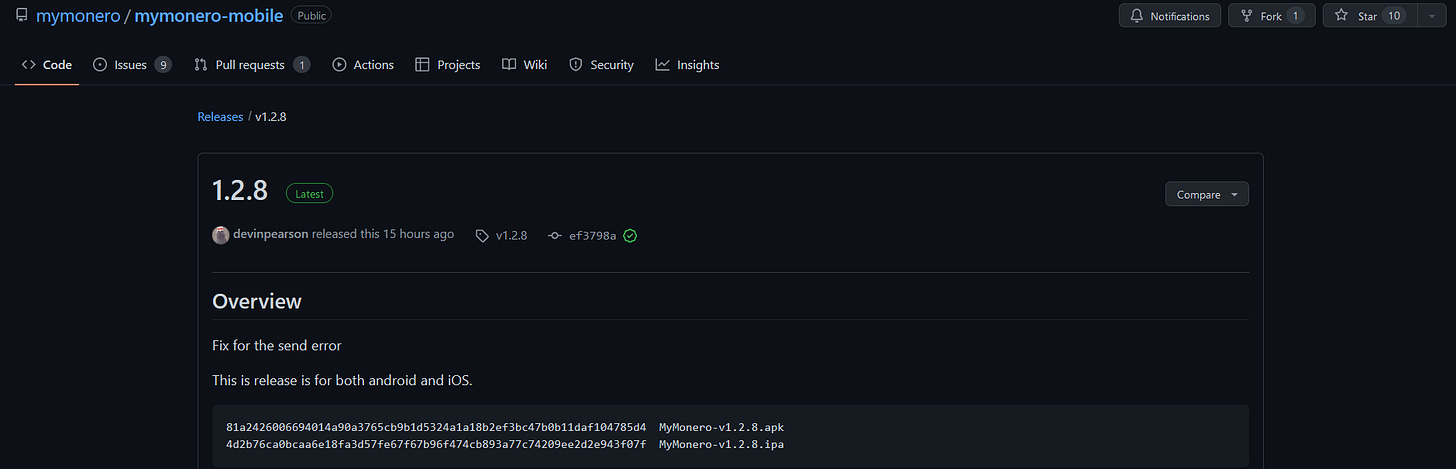Click the Issues count badge 9
Viewport: 1456px width, 469px height.
pyautogui.click(x=163, y=65)
